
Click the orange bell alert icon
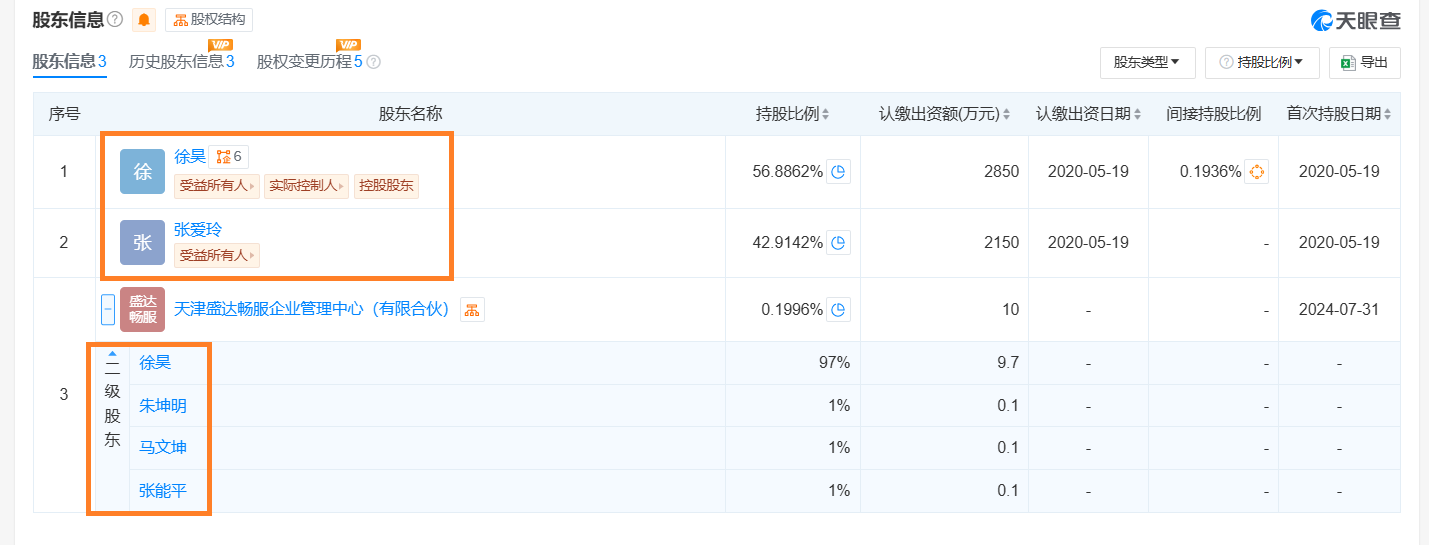(144, 19)
